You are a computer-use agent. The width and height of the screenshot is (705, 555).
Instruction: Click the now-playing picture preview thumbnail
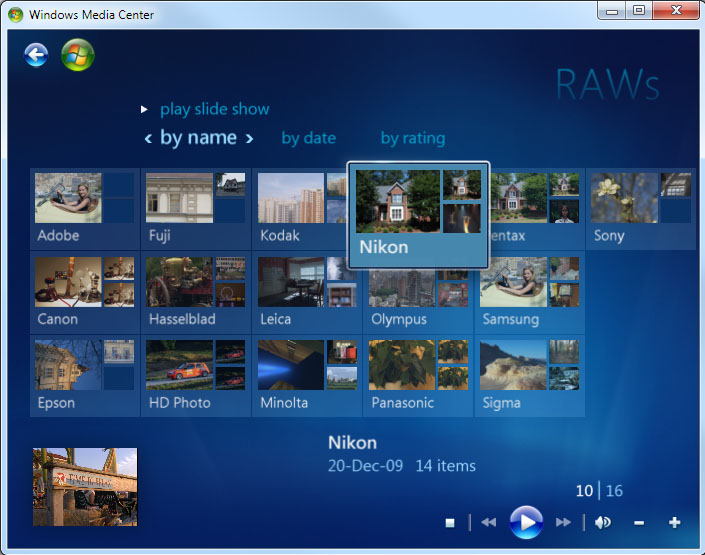click(x=85, y=487)
